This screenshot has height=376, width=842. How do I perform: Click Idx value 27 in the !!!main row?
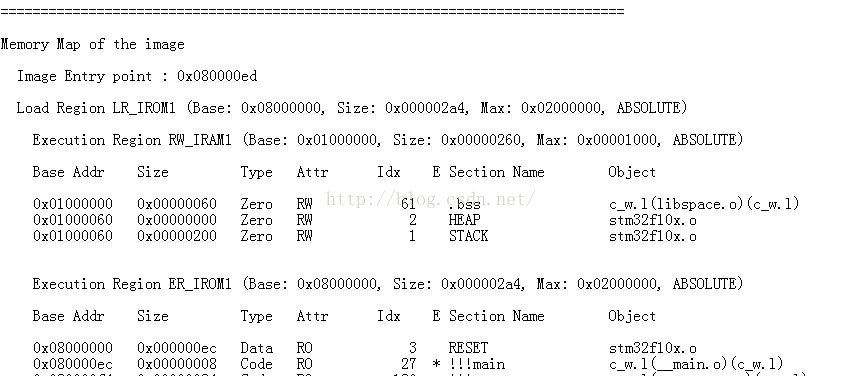pyautogui.click(x=408, y=364)
